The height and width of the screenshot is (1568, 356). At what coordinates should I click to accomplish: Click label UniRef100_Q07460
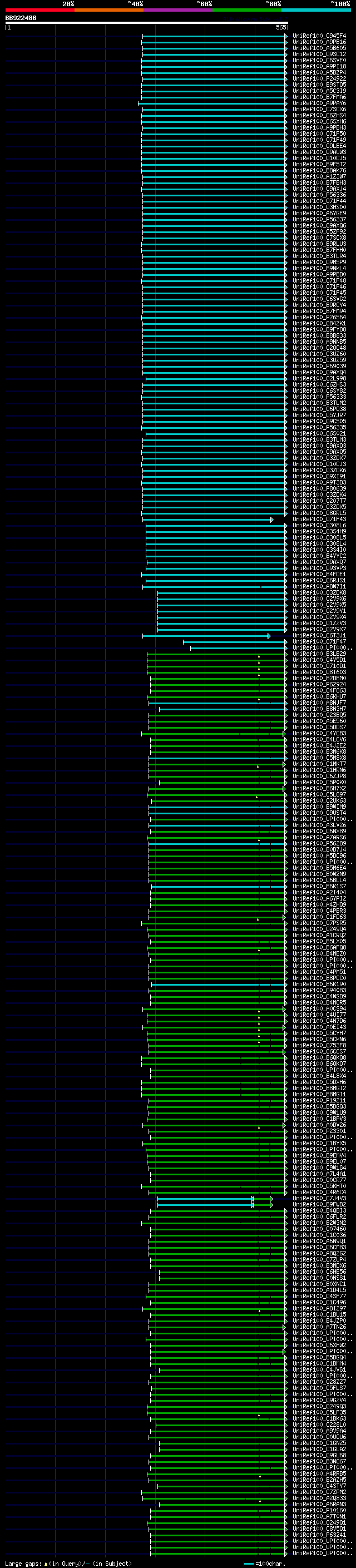(x=319, y=1228)
